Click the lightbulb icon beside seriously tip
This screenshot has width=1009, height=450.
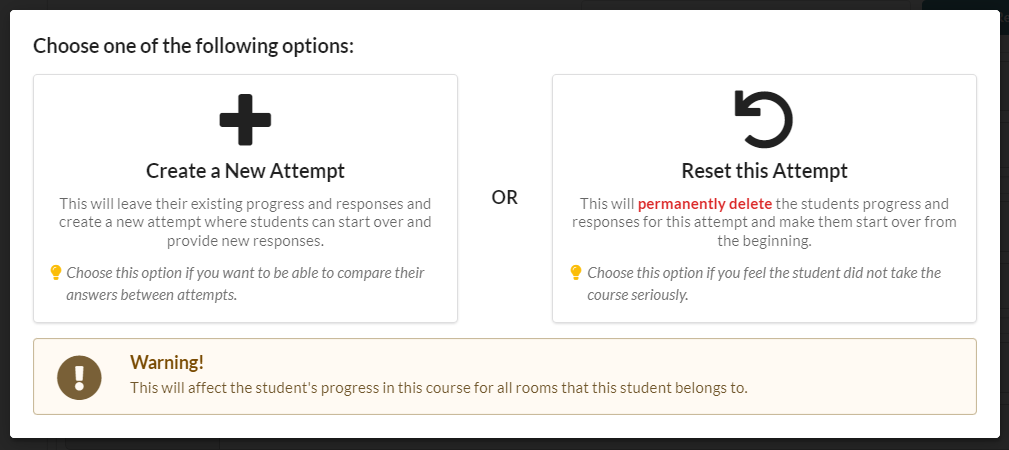click(x=576, y=273)
